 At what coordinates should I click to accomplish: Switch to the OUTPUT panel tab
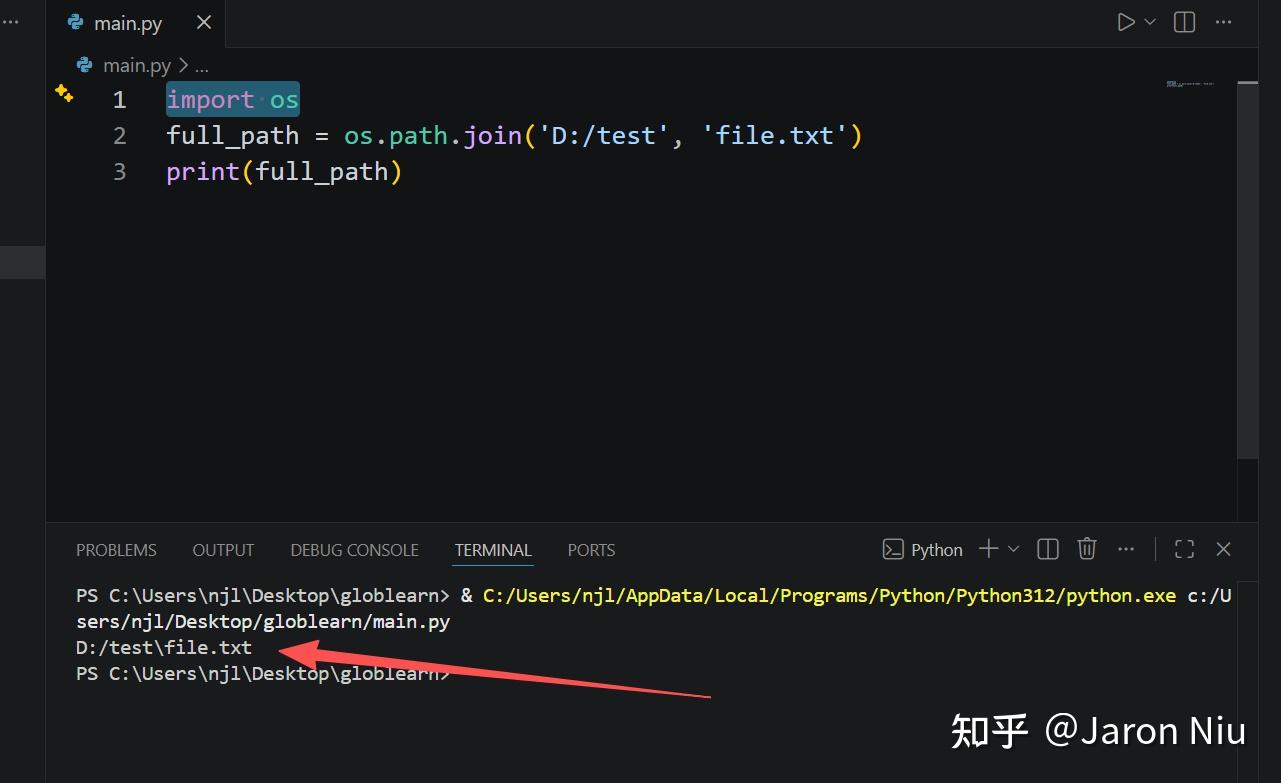pyautogui.click(x=223, y=550)
